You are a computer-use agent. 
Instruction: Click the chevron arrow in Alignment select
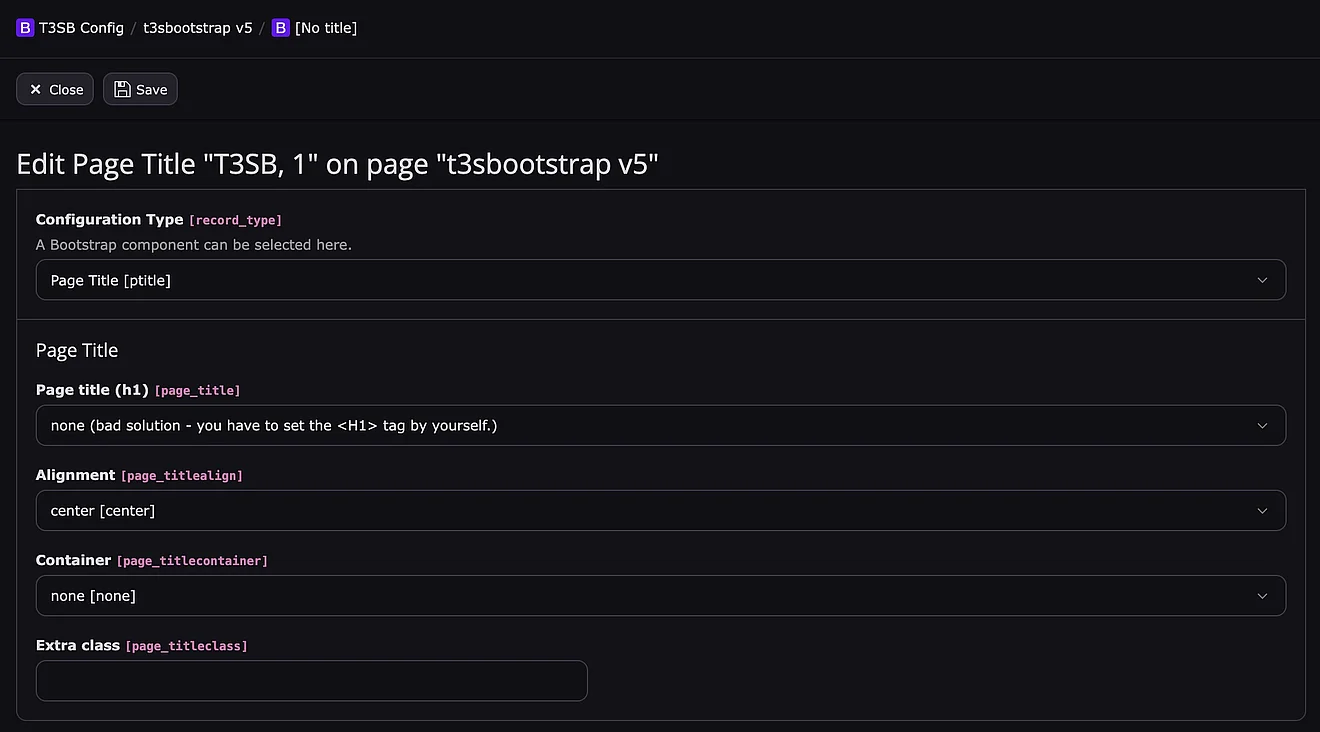[1262, 511]
